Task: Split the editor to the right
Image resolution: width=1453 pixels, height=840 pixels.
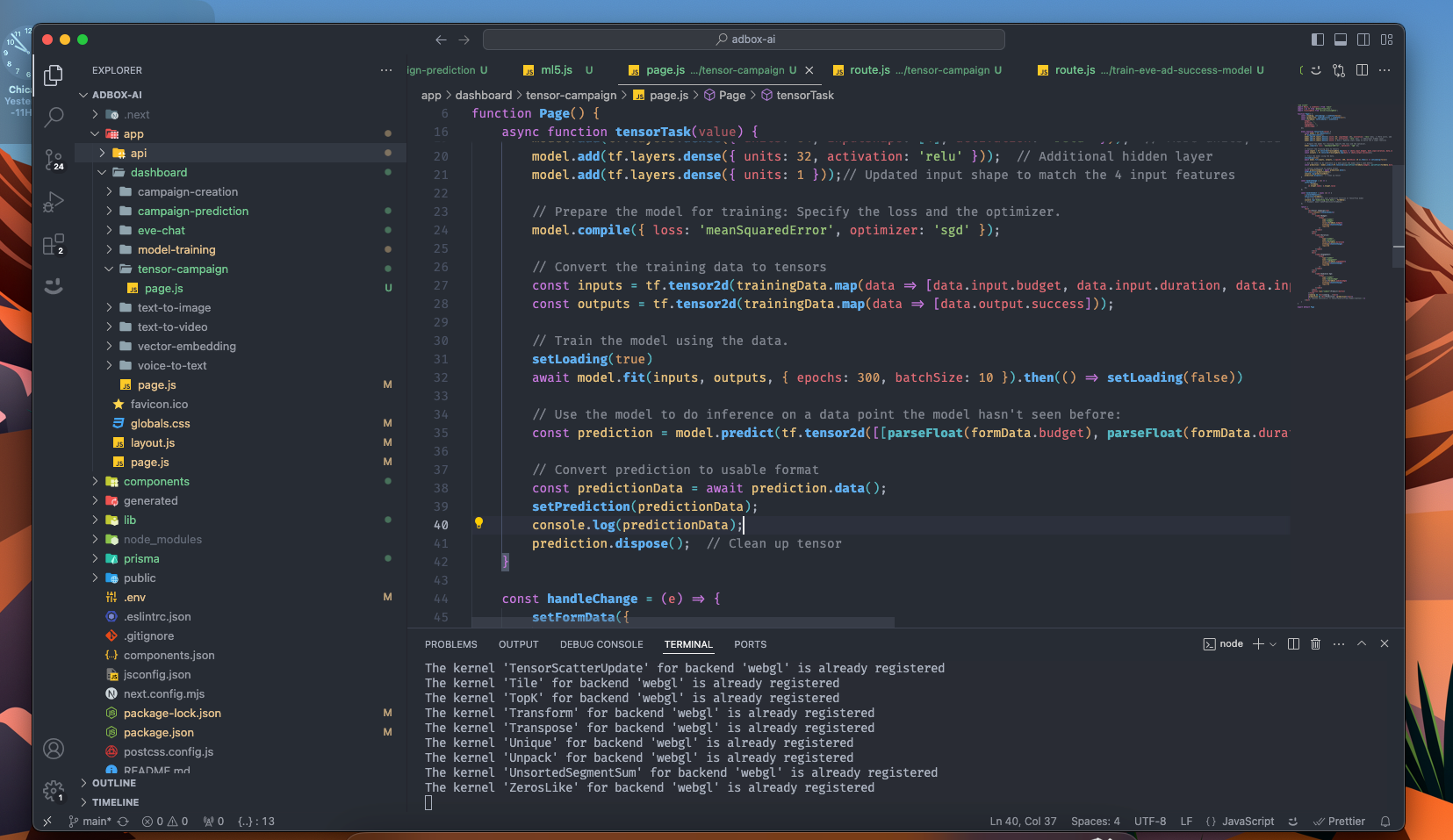Action: [x=1362, y=70]
